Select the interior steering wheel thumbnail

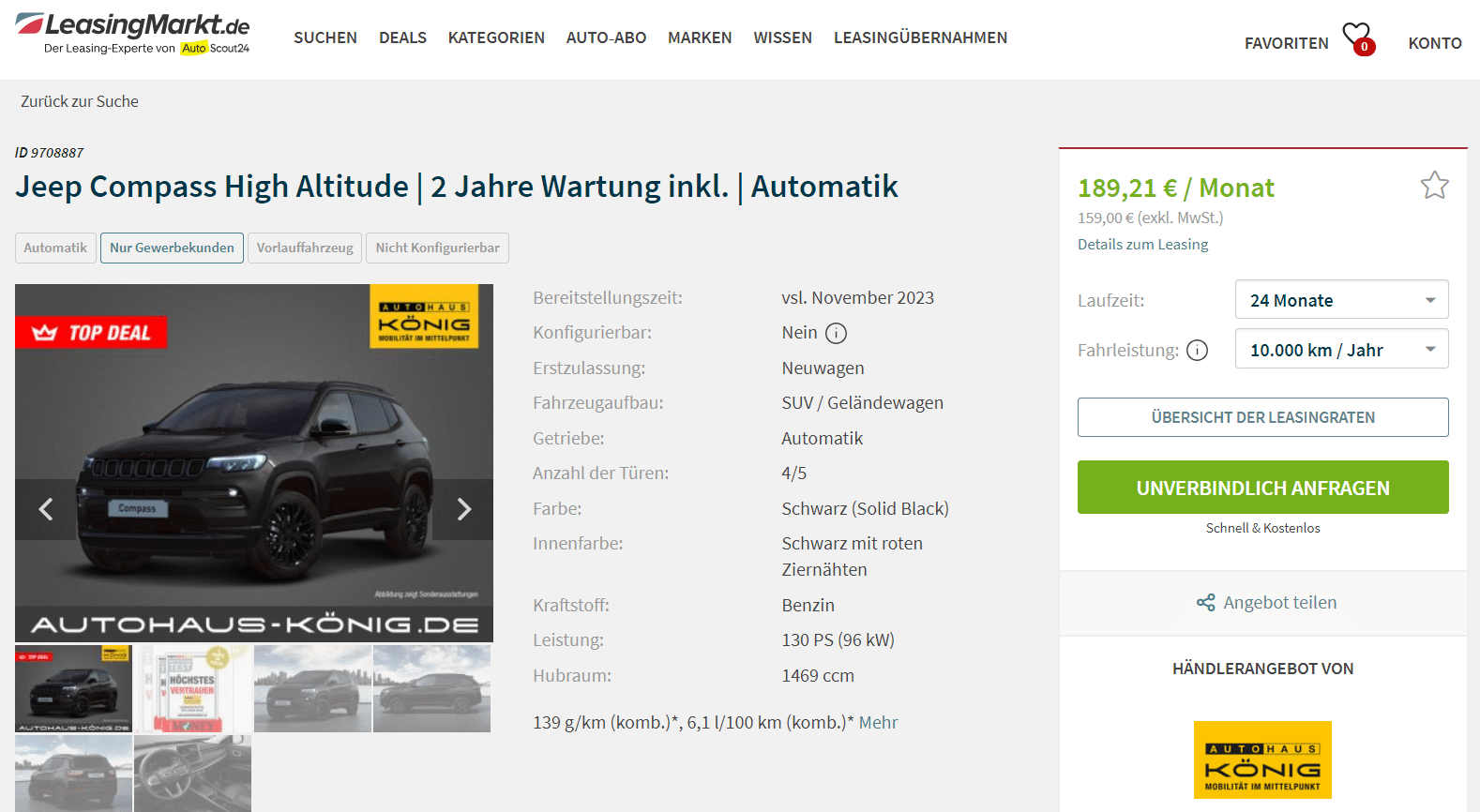click(193, 774)
